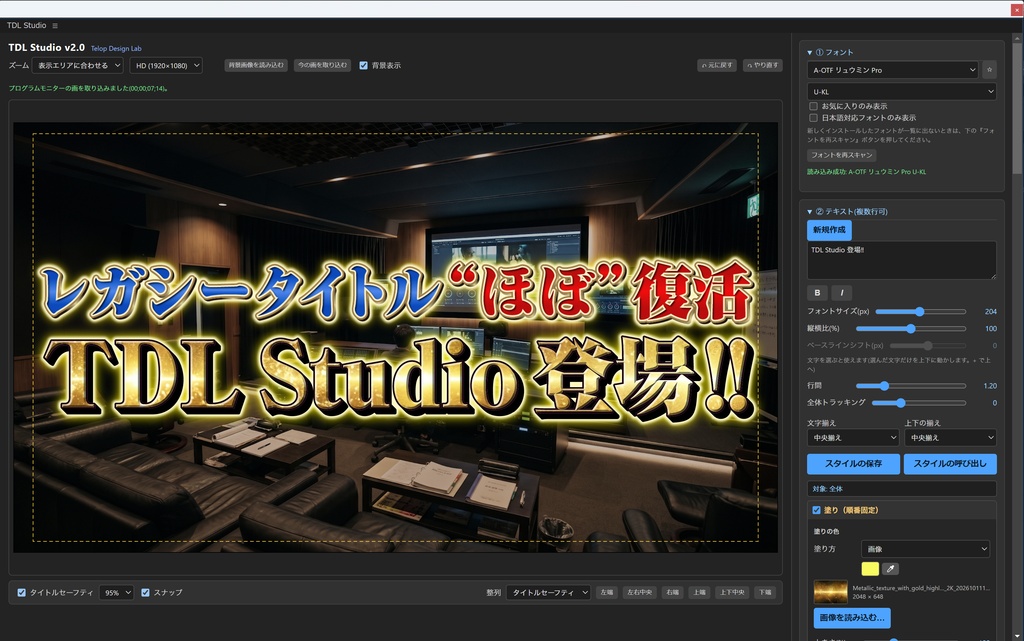Align top with the 上端 button
This screenshot has width=1024, height=641.
click(699, 593)
